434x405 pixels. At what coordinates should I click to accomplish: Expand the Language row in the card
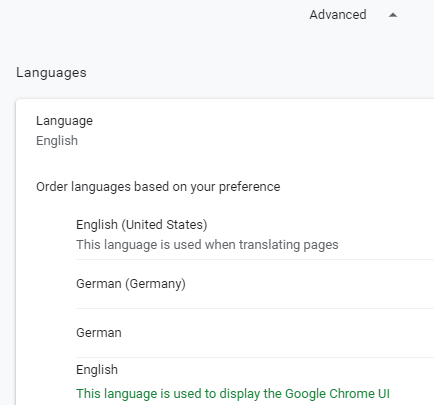[225, 131]
